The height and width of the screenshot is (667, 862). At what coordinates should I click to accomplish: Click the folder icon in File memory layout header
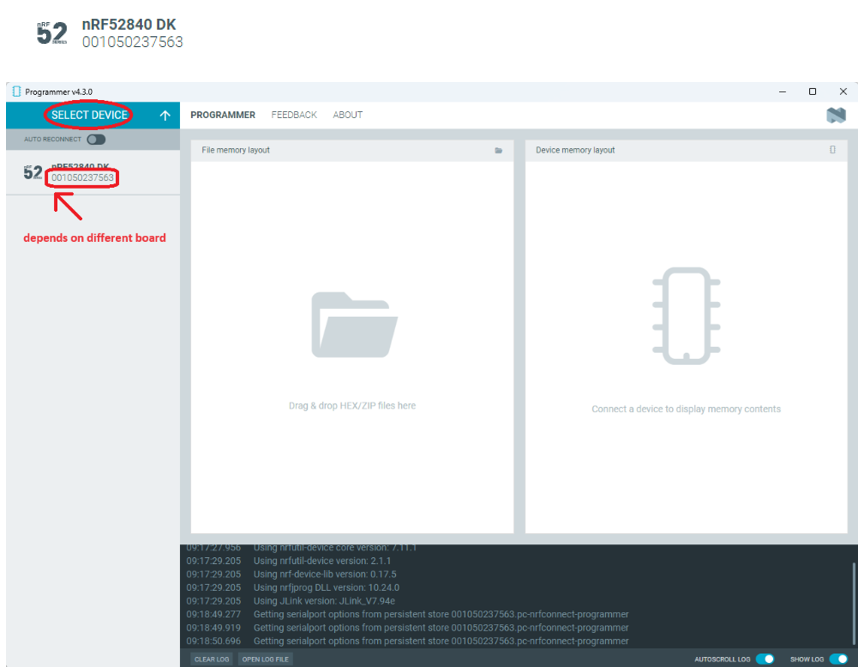coord(498,150)
